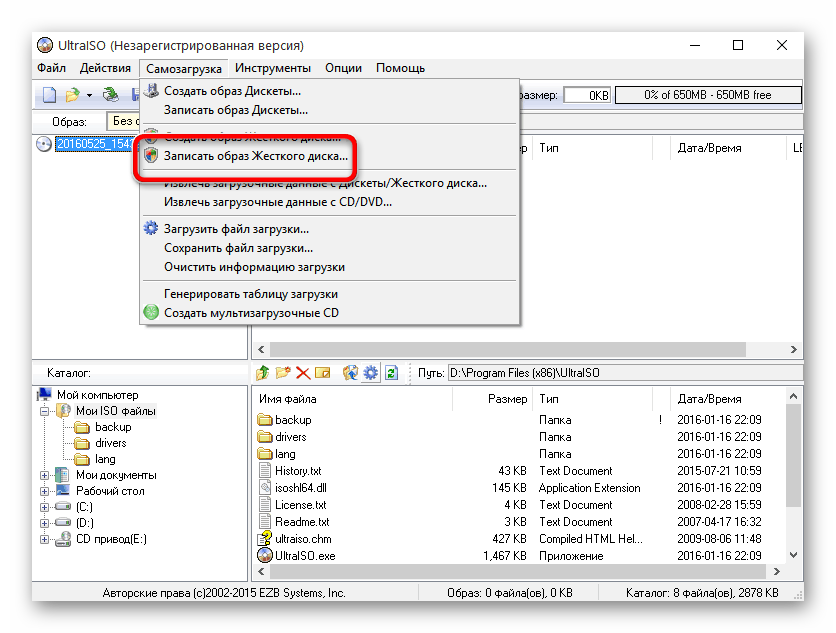Select Записать образ Жесткого диска menu item
Image resolution: width=836 pixels, height=633 pixels.
click(256, 156)
